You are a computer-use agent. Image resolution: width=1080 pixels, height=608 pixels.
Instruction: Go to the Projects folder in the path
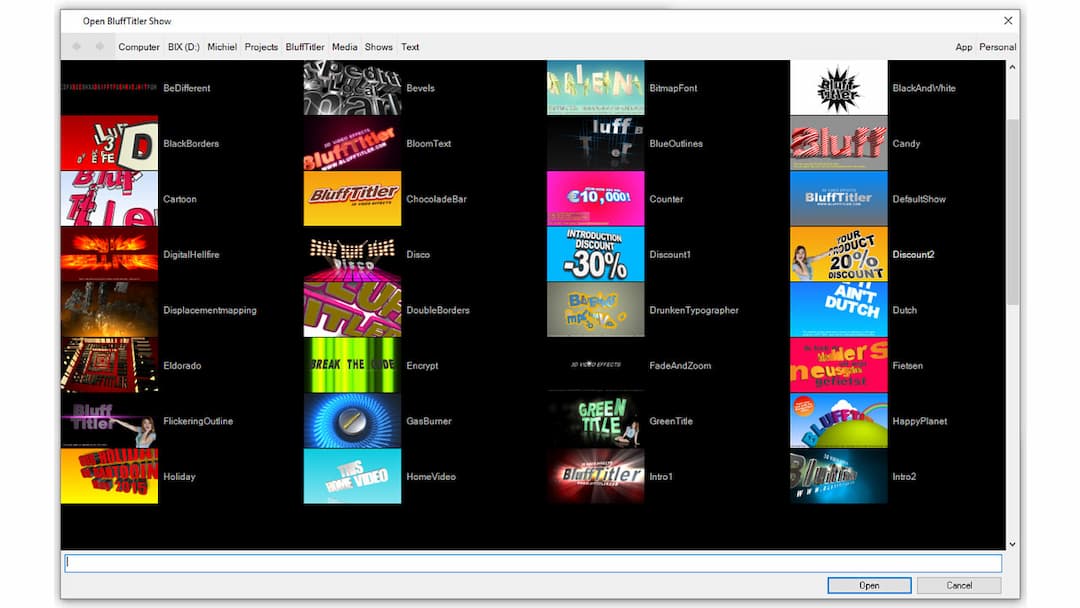(261, 46)
